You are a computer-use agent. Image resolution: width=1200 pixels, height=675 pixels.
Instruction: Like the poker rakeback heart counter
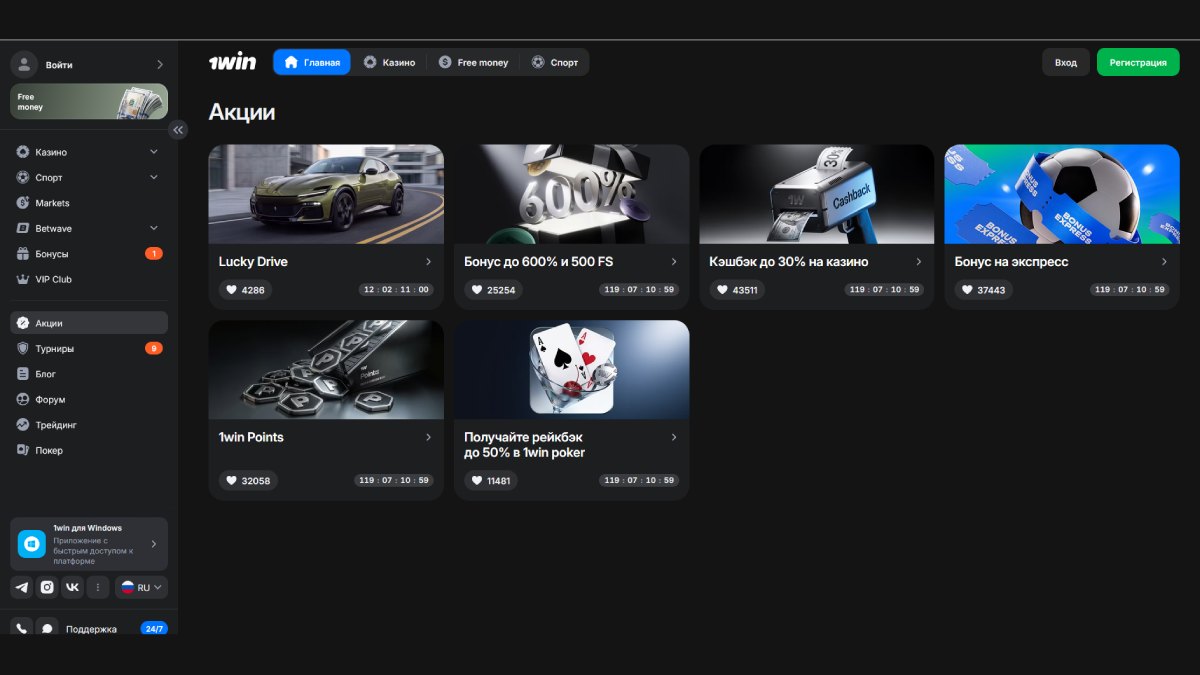point(490,480)
